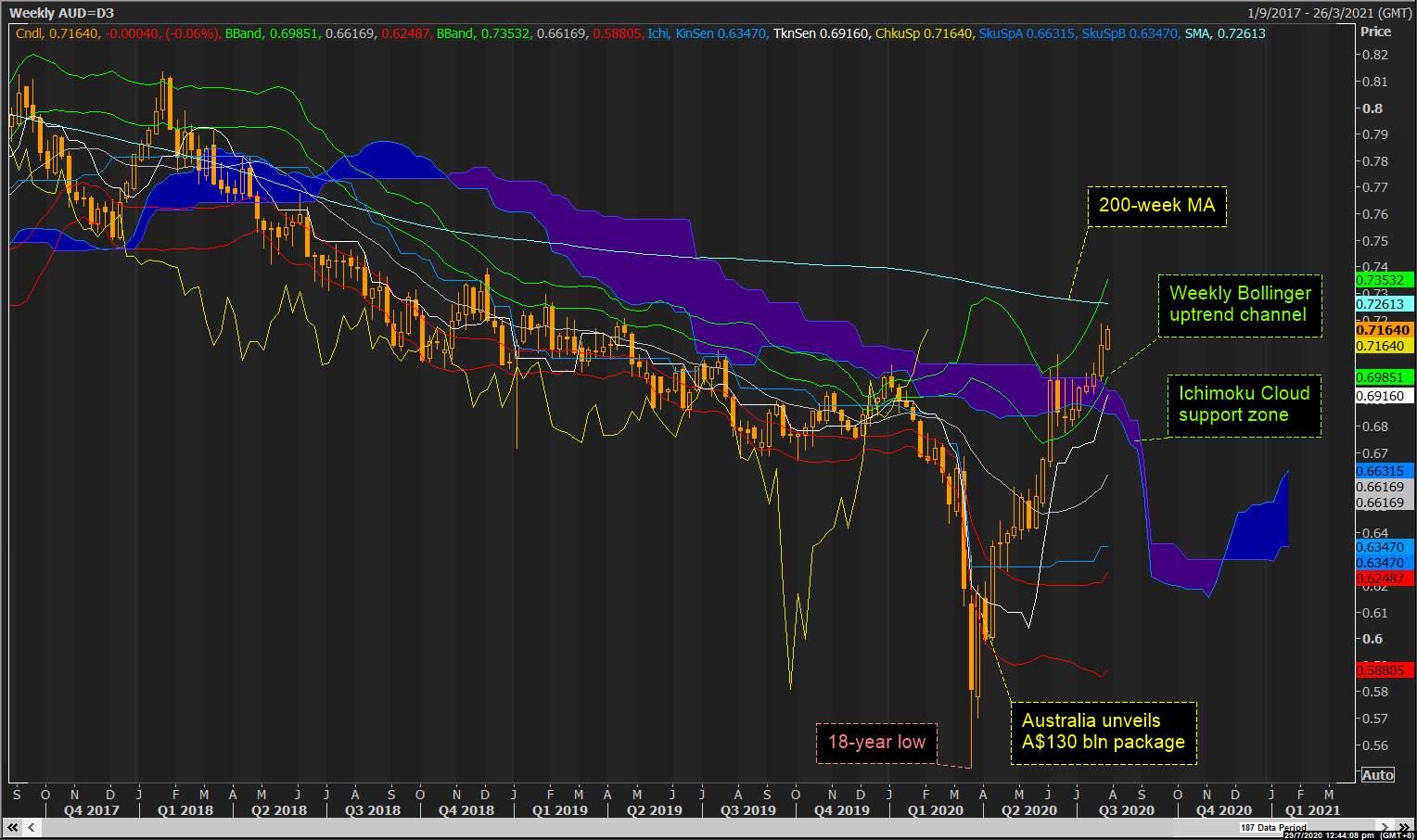The width and height of the screenshot is (1417, 840).
Task: Click the Q2 2018 time axis label
Action: click(x=278, y=810)
